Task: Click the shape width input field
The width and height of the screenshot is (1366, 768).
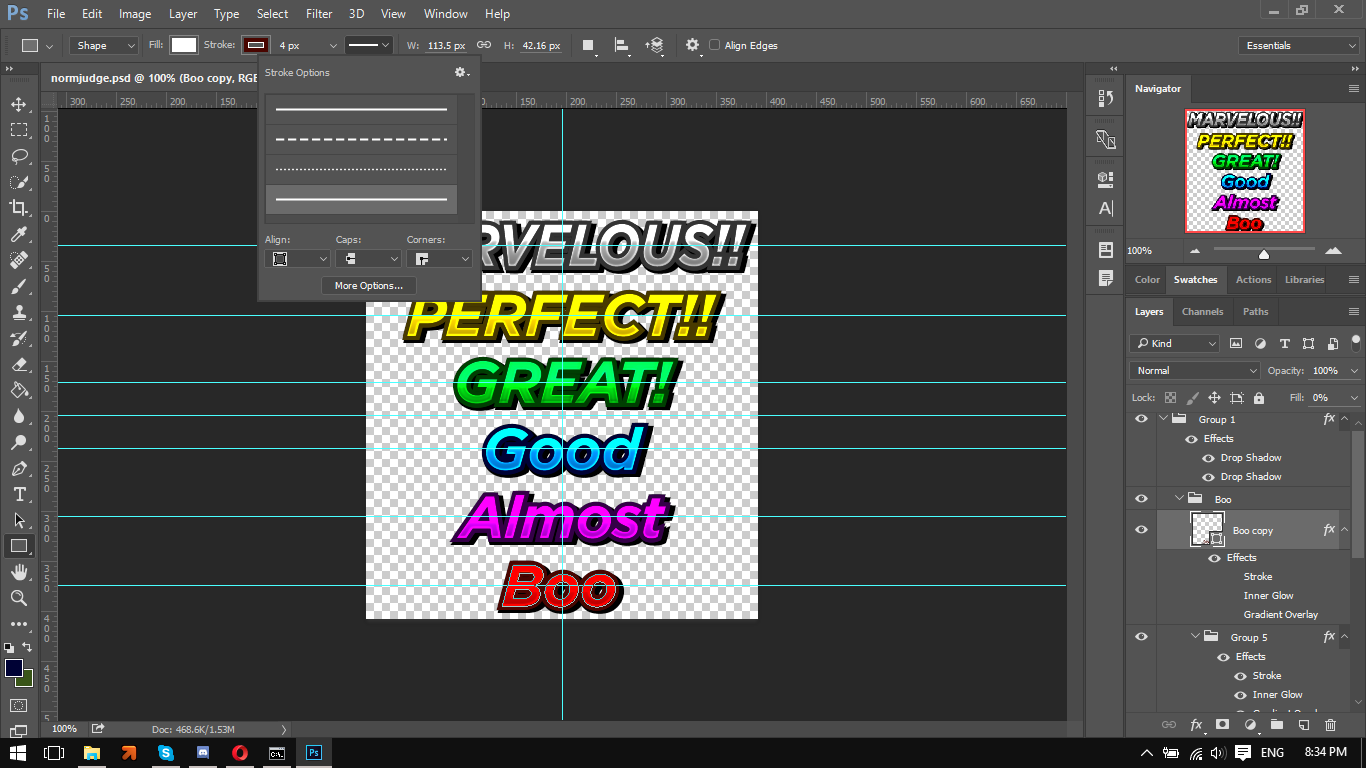Action: point(446,45)
